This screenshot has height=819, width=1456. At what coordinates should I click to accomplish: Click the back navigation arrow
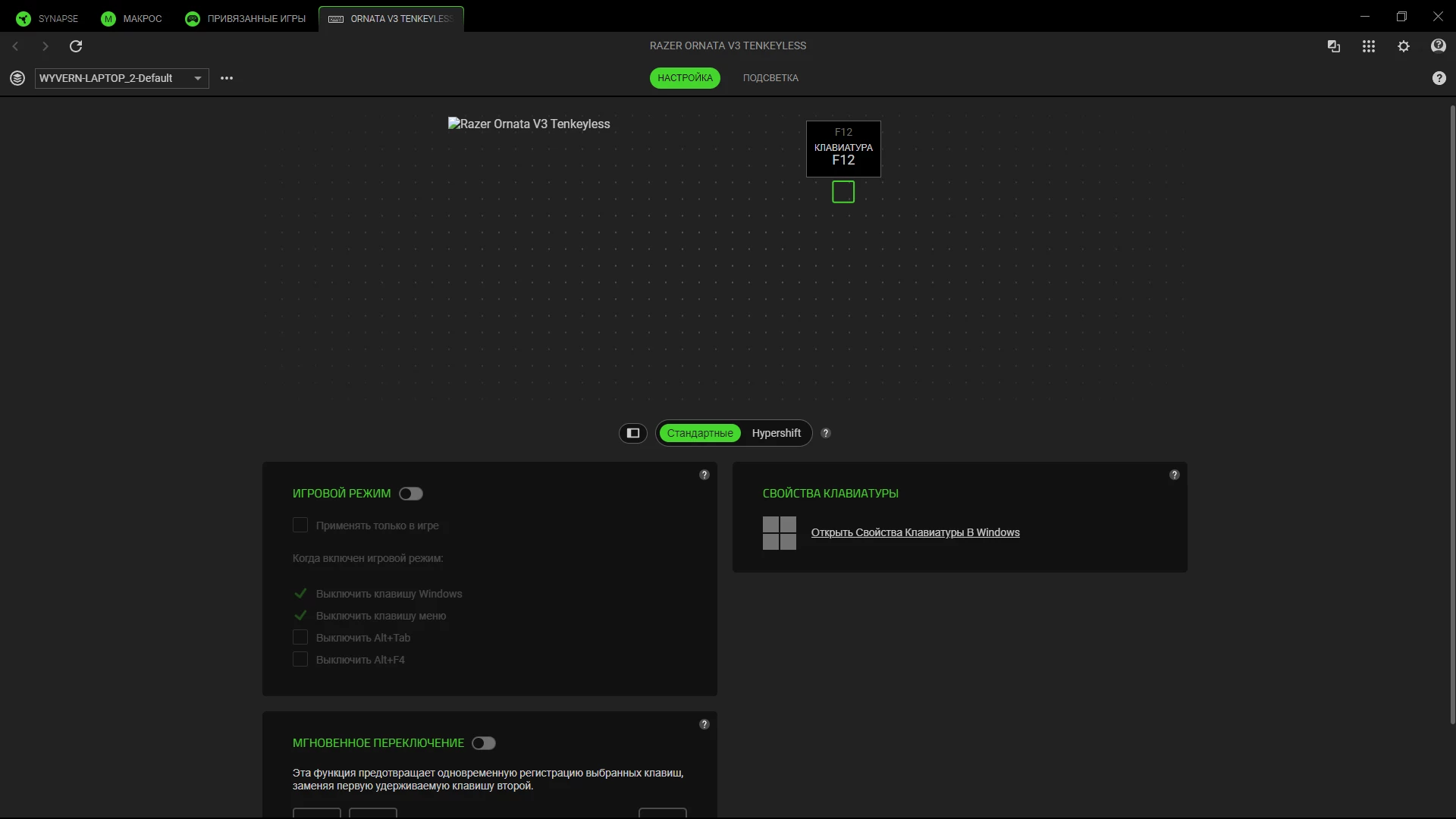tap(15, 46)
